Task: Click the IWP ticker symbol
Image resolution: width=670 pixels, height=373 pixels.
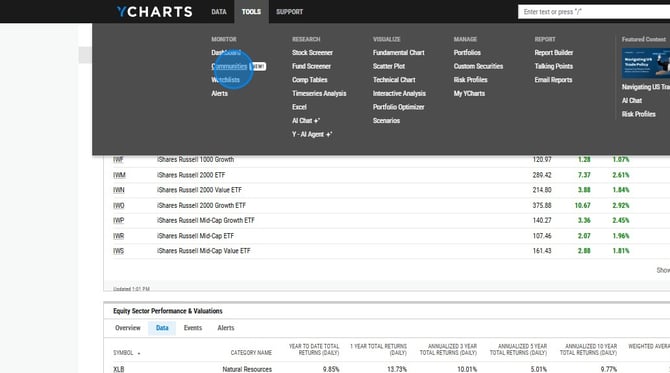Action: tap(118, 220)
